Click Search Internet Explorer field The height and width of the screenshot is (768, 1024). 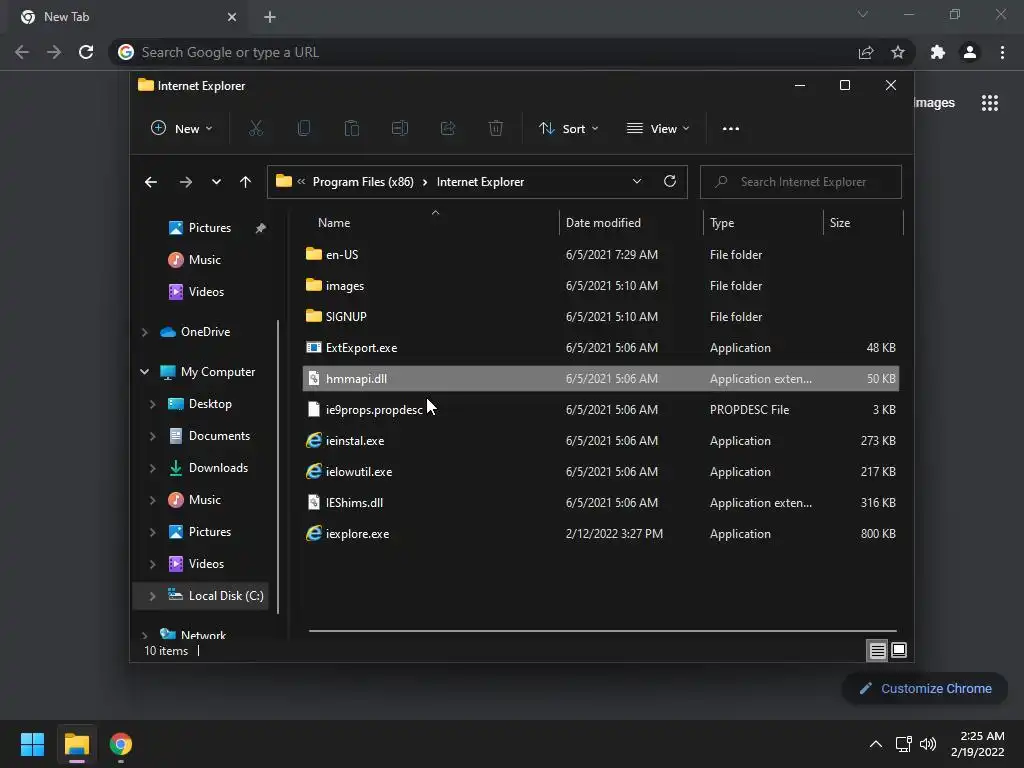[801, 182]
